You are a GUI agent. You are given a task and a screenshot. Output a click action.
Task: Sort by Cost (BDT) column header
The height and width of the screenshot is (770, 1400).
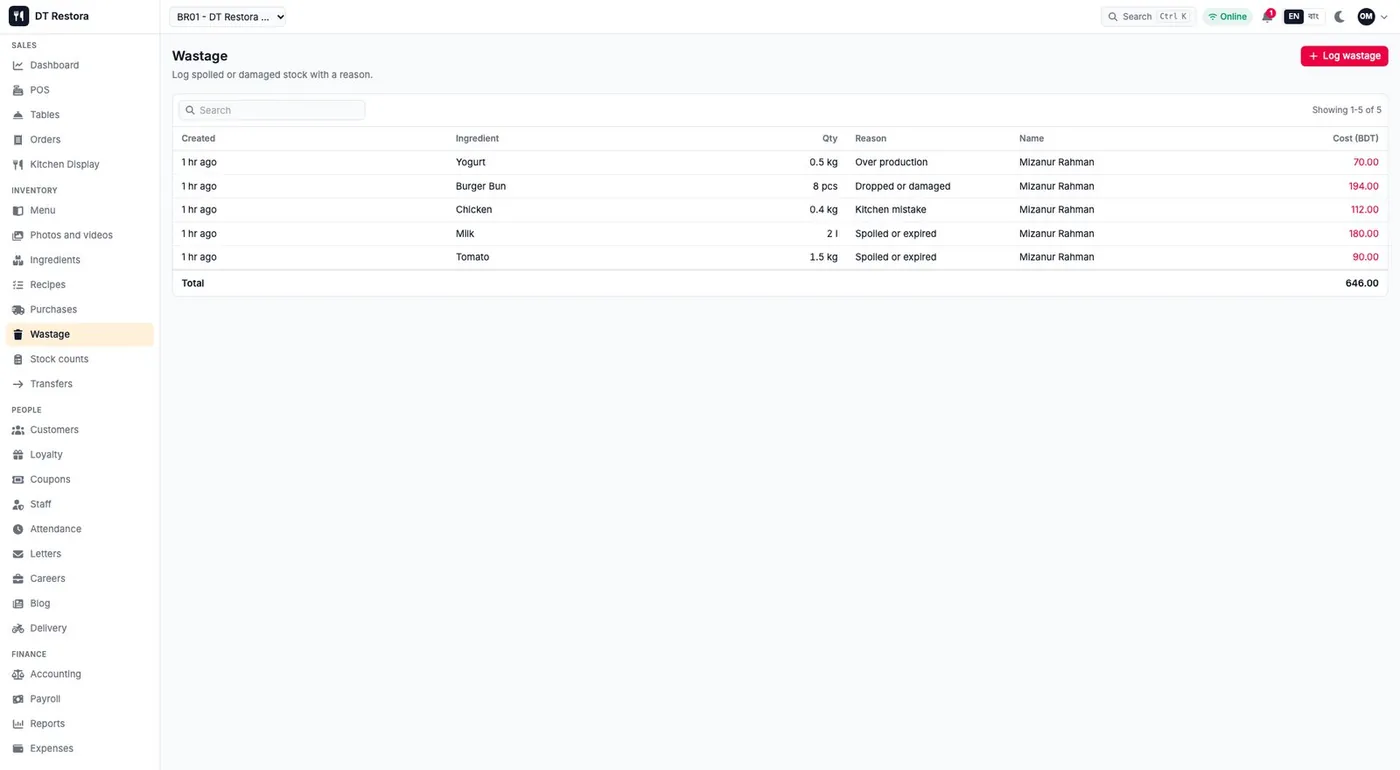tap(1355, 139)
